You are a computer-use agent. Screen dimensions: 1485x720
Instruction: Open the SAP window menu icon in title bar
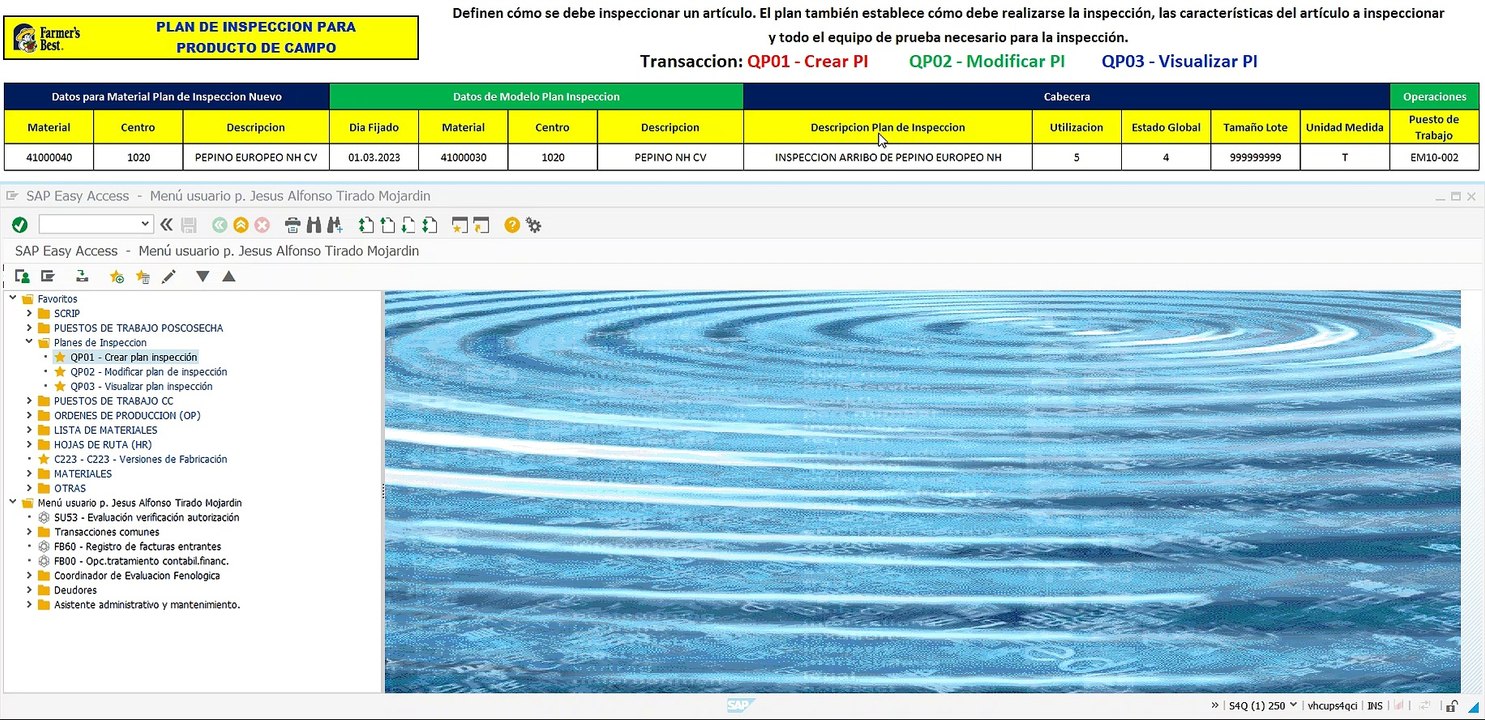pos(13,196)
